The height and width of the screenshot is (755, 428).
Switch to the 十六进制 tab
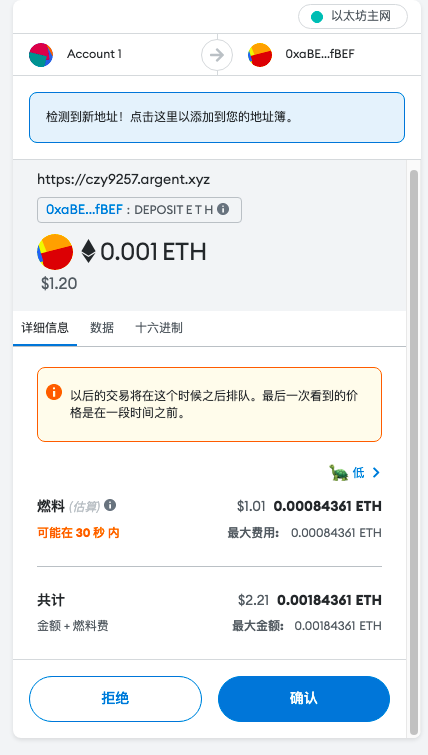pos(159,328)
